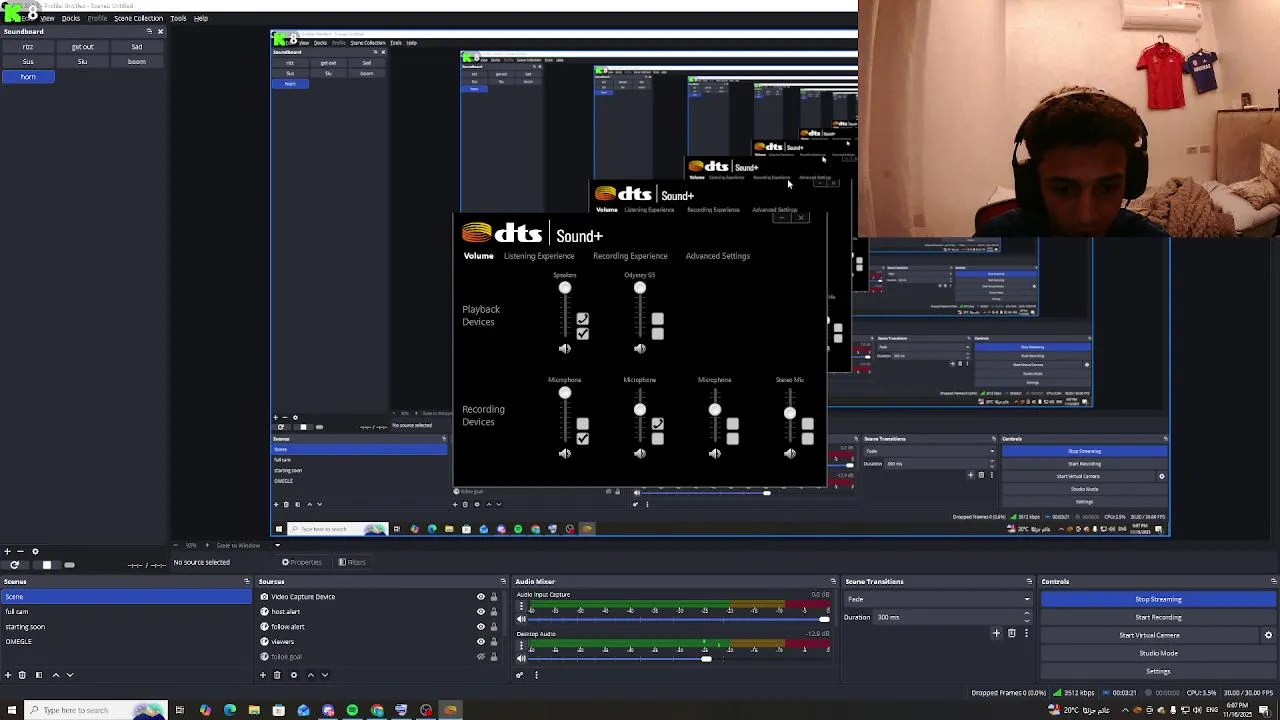Move source down arrow in Sources dock
The height and width of the screenshot is (720, 1280).
[324, 675]
